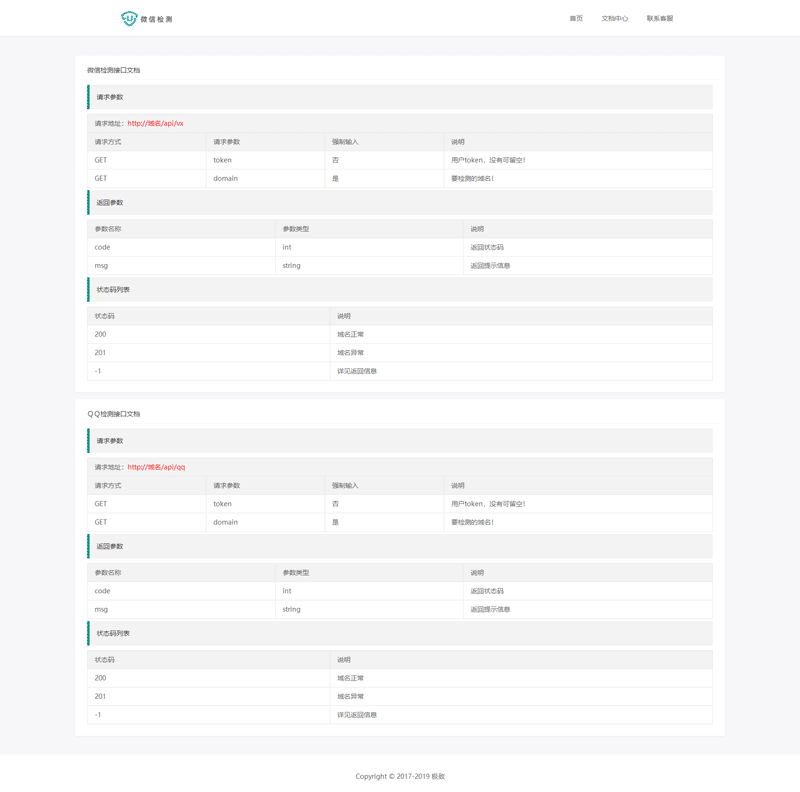Image resolution: width=800 pixels, height=792 pixels.
Task: Click the token parameter cell in the WeChat table
Action: coord(222,160)
